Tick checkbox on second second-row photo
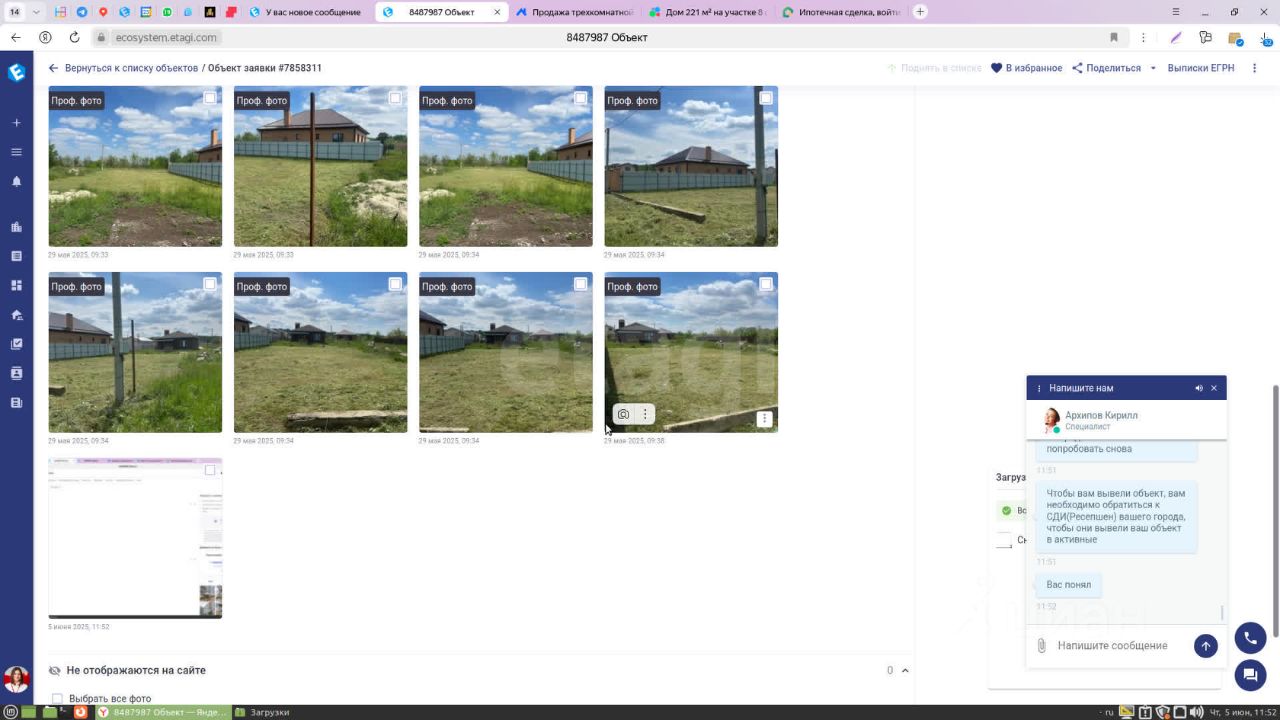Viewport: 1280px width, 720px height. pos(395,284)
